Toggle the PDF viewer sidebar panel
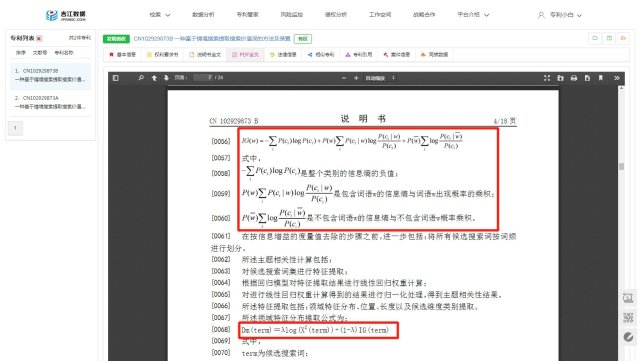 (116, 78)
